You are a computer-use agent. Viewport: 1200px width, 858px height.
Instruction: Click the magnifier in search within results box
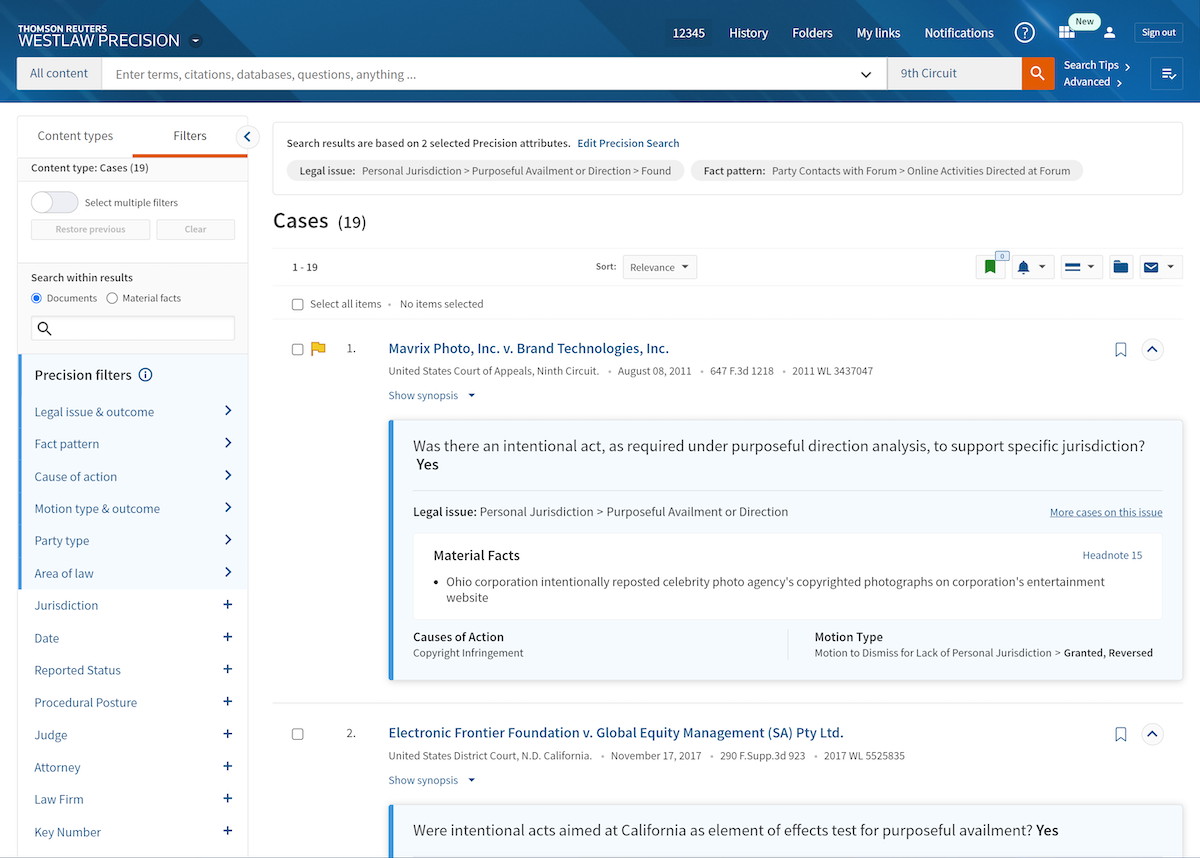[44, 328]
